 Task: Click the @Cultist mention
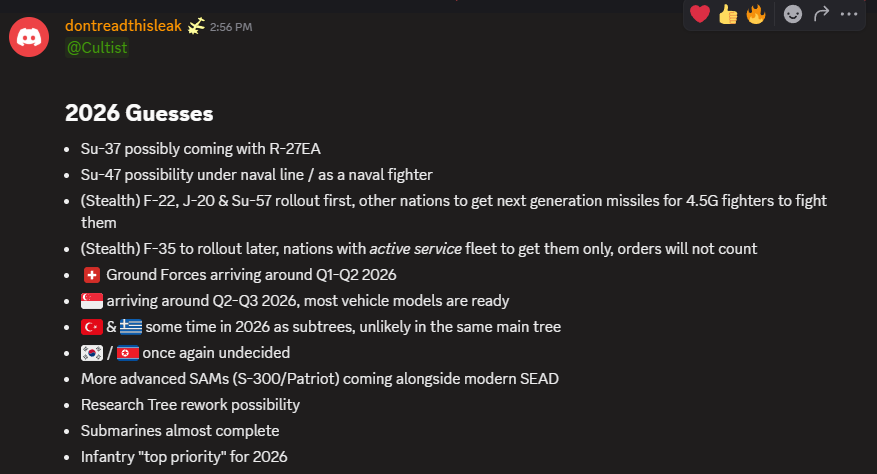pos(96,48)
